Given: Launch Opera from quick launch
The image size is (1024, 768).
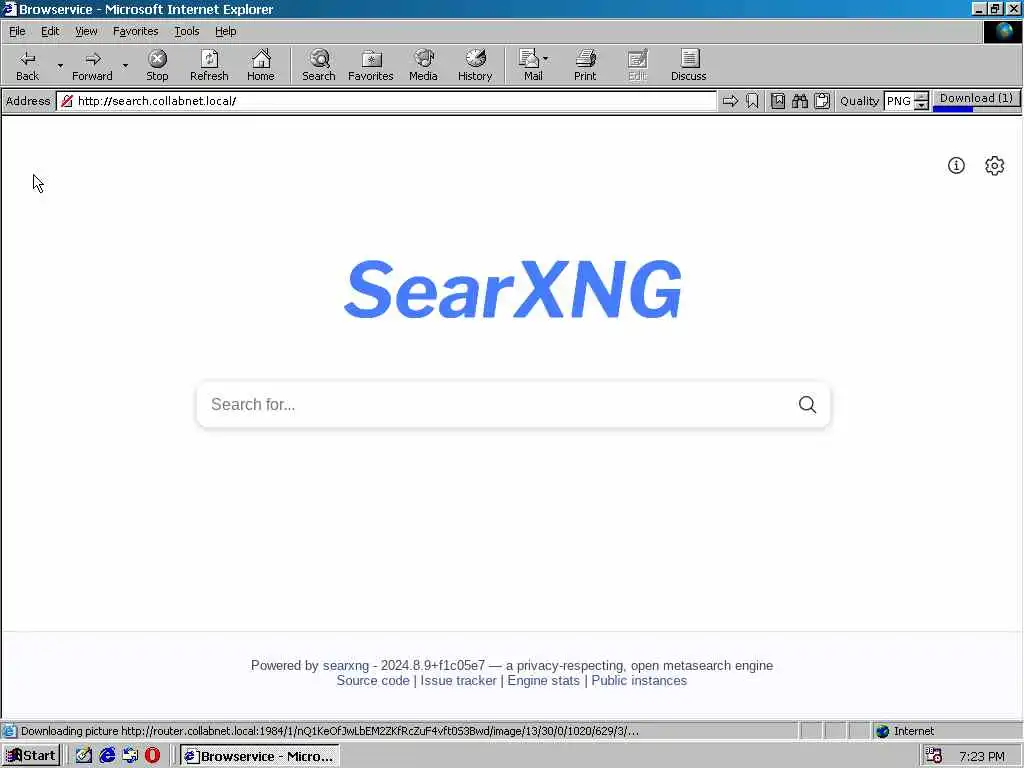Looking at the screenshot, I should pyautogui.click(x=152, y=756).
